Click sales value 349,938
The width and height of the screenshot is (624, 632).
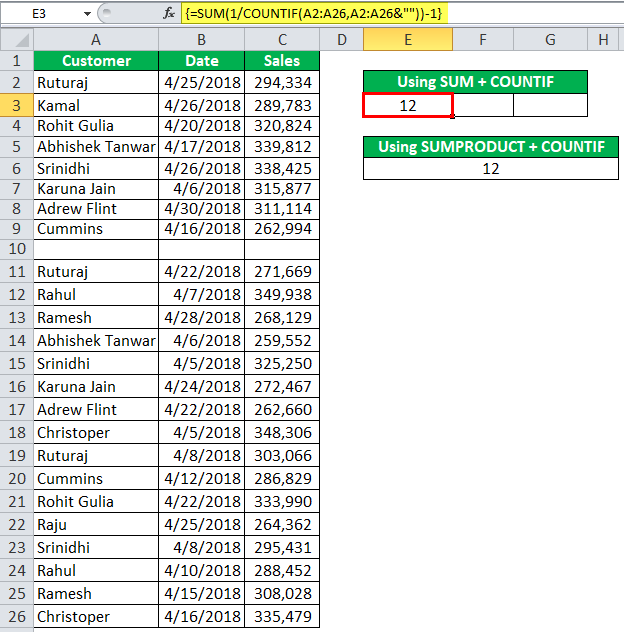pos(282,295)
